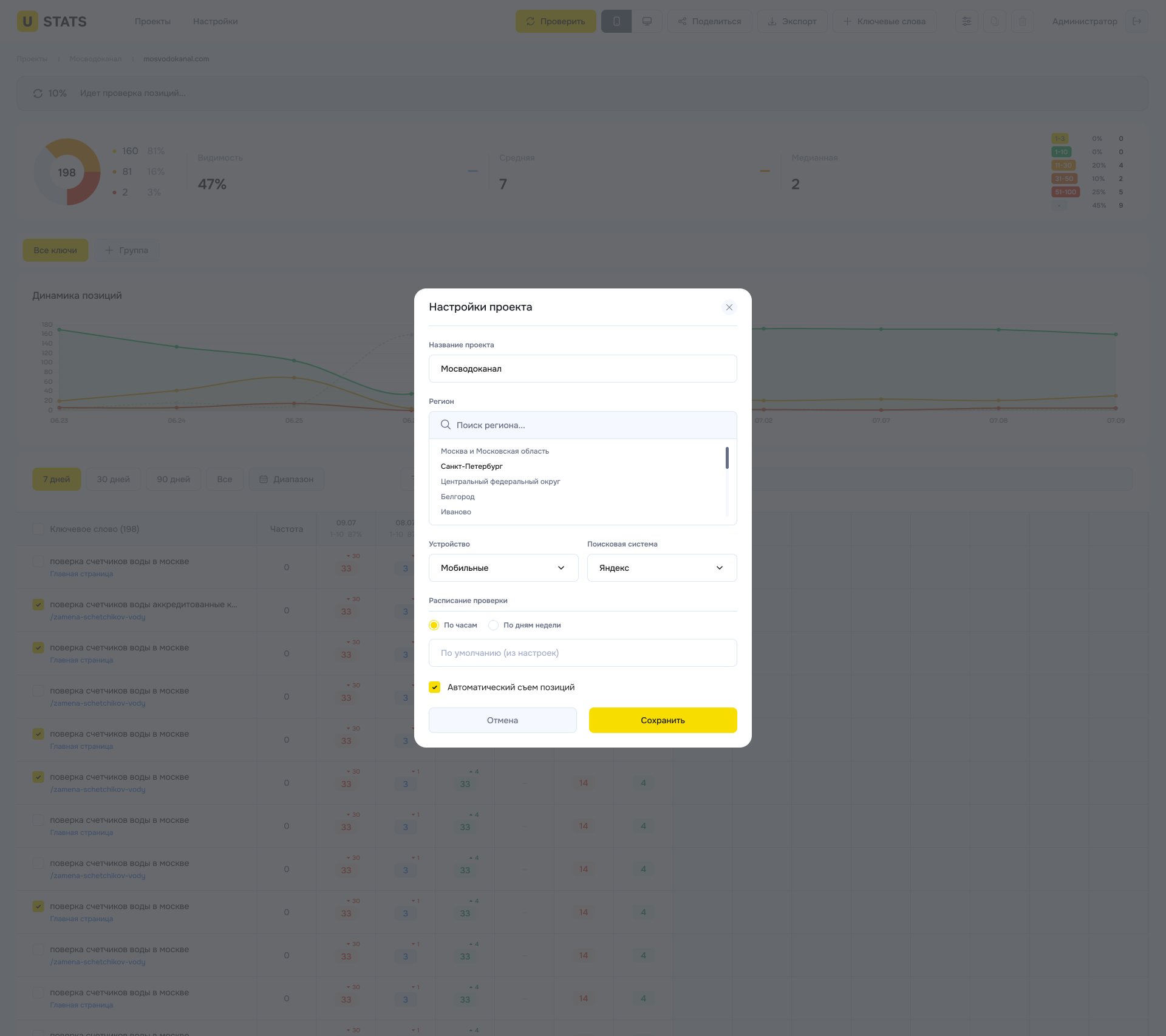Toggle checkbox for поверка счетчиков воды аккредитованные row
This screenshot has height=1036, width=1166.
tap(38, 605)
